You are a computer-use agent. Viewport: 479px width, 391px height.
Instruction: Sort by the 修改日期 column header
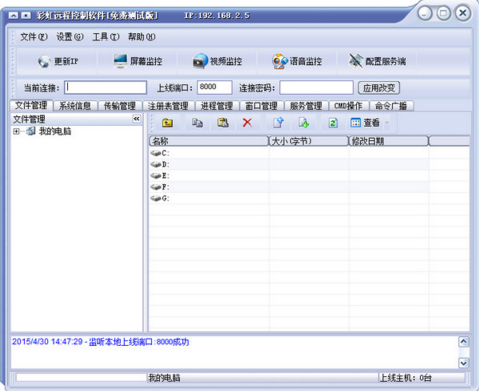(388, 141)
